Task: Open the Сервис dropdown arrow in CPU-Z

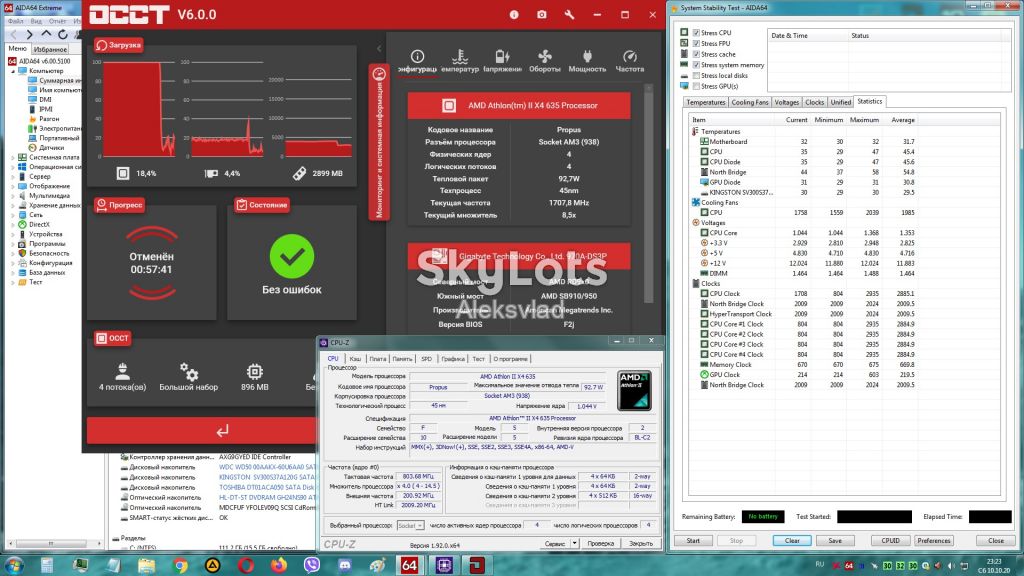Action: [574, 543]
